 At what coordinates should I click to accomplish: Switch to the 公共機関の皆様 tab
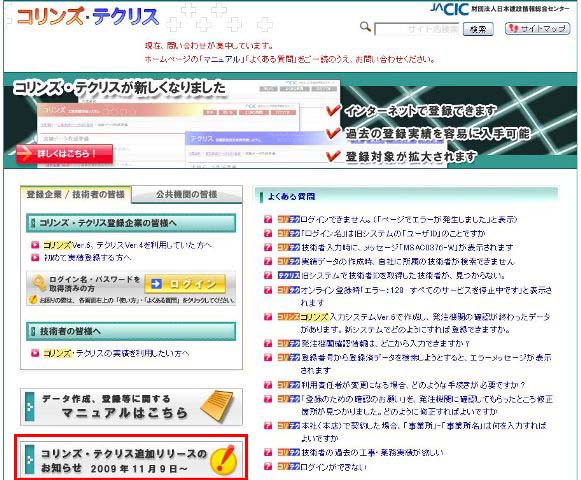(187, 194)
